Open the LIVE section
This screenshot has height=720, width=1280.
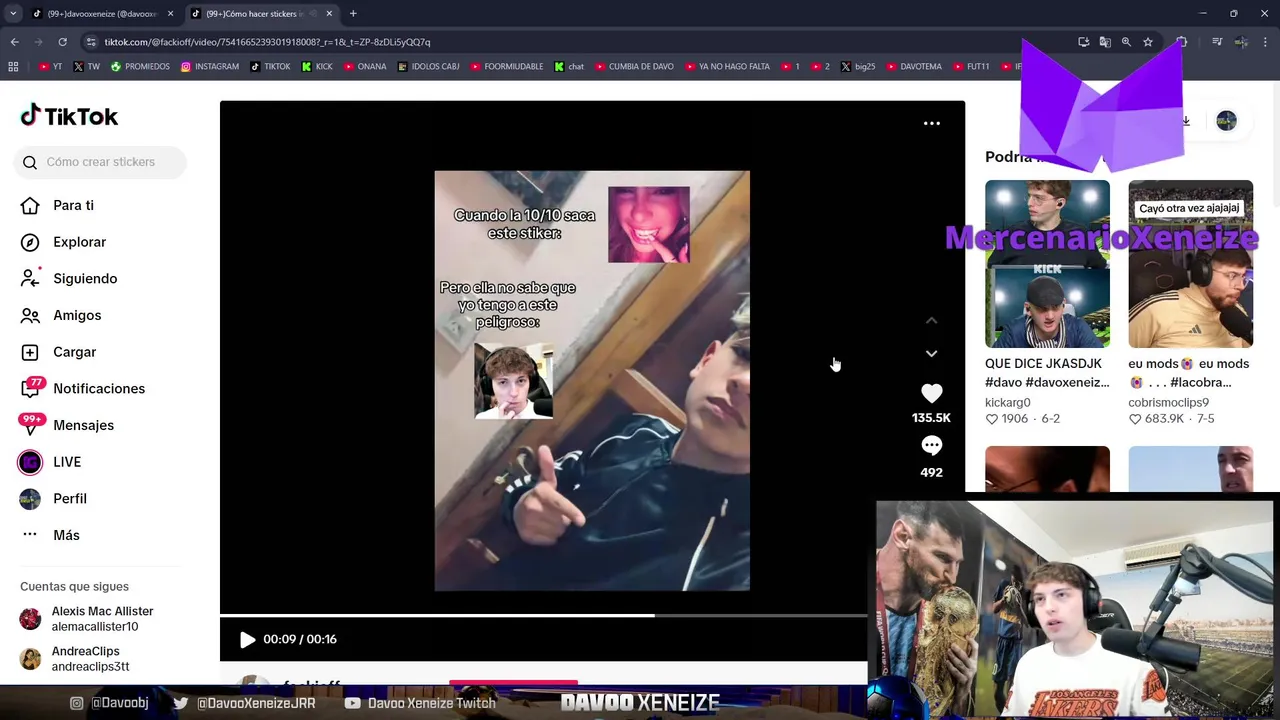50,462
